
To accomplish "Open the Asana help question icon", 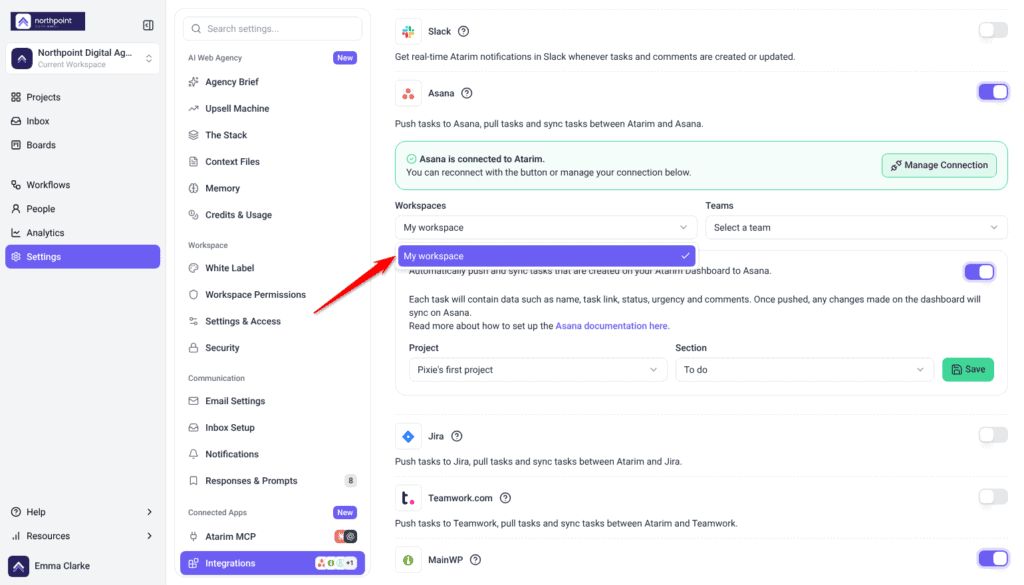I will (x=466, y=93).
